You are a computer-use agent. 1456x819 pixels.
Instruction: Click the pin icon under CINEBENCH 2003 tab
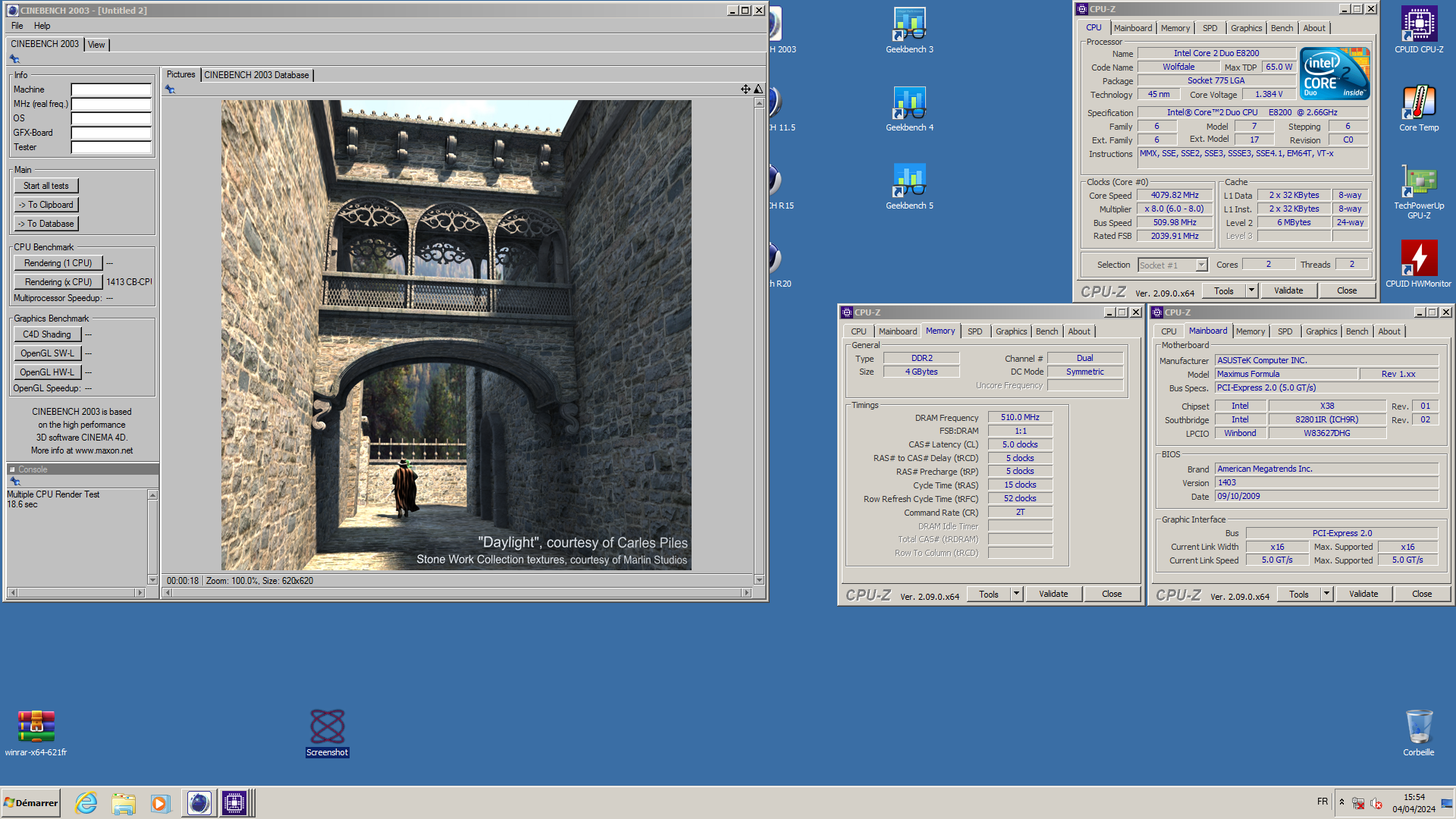click(14, 59)
